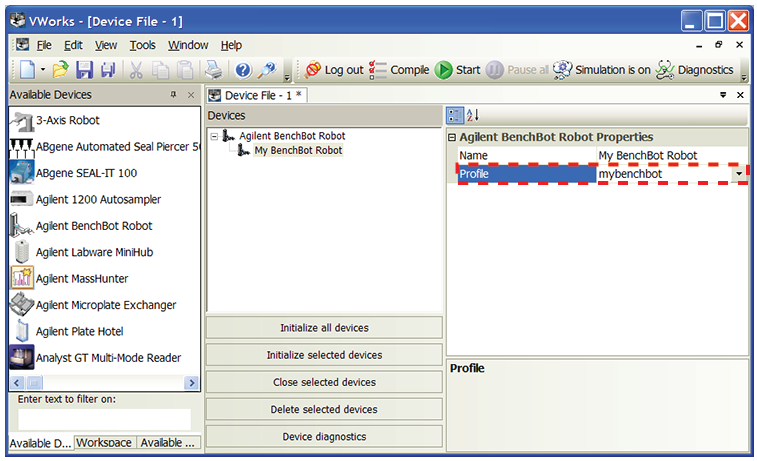Open the Profile dropdown arrow

739,174
